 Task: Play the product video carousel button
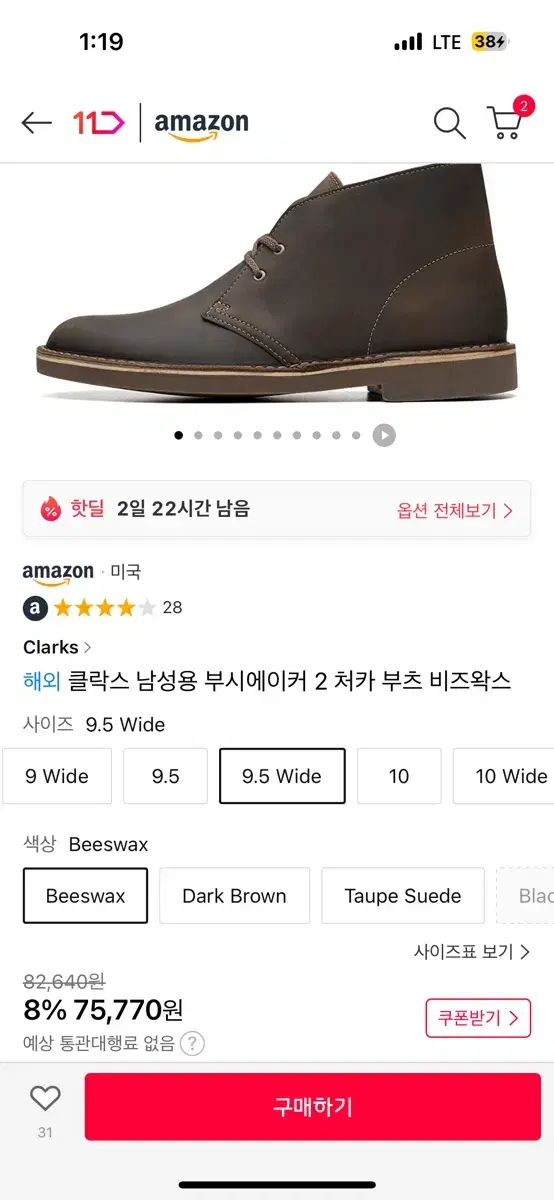pyautogui.click(x=384, y=435)
